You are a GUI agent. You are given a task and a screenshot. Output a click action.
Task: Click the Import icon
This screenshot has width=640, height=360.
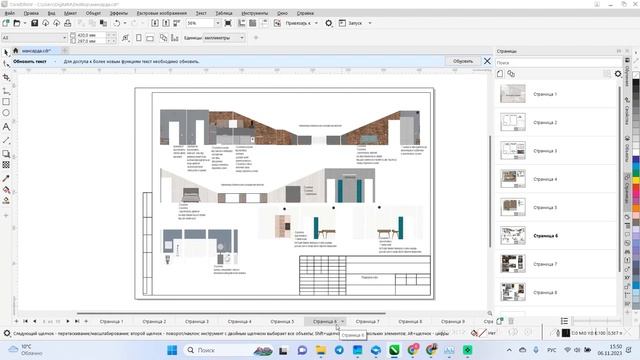click(x=155, y=23)
